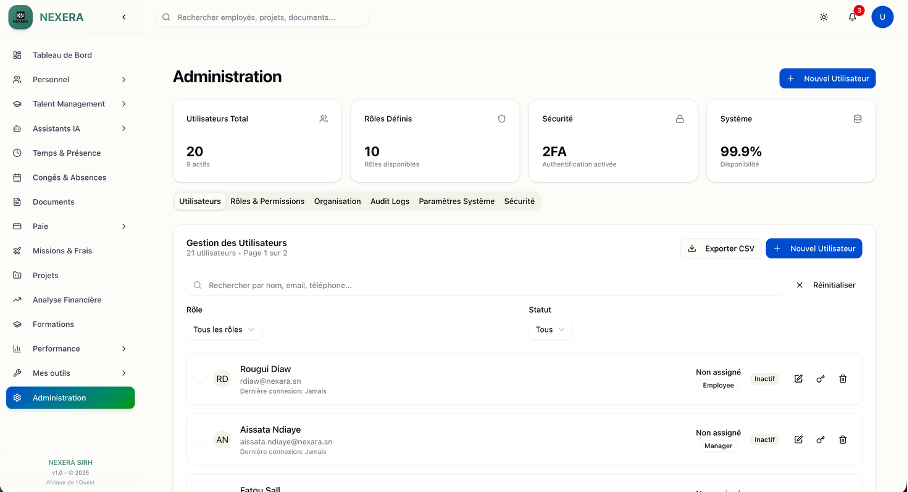Collapse the sidebar with the chevron
This screenshot has height=492, width=908.
point(123,17)
